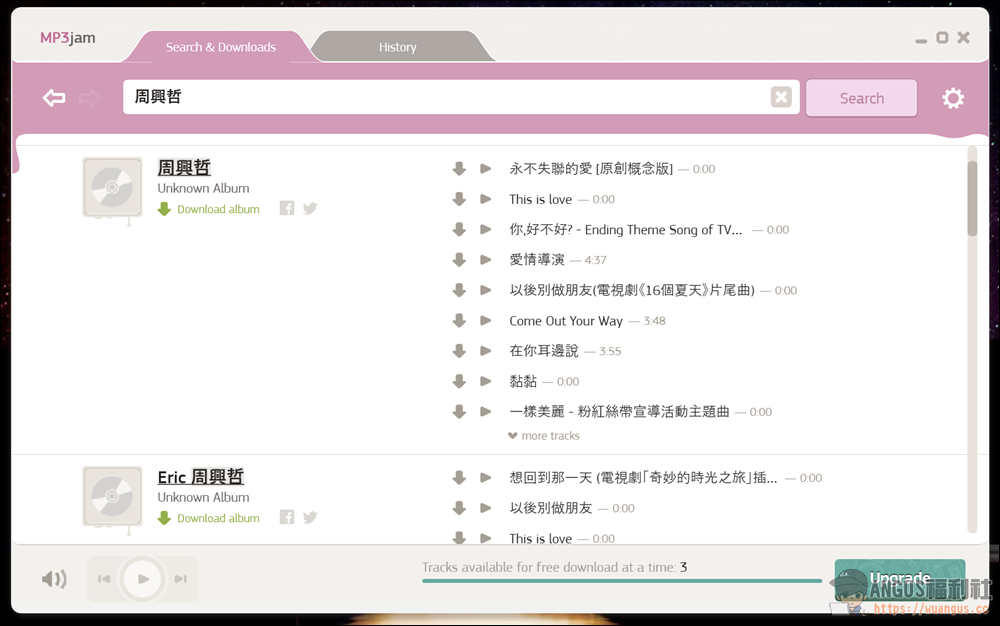Download the track 'This is love' in first album
Viewport: 1000px width, 626px height.
[x=459, y=199]
